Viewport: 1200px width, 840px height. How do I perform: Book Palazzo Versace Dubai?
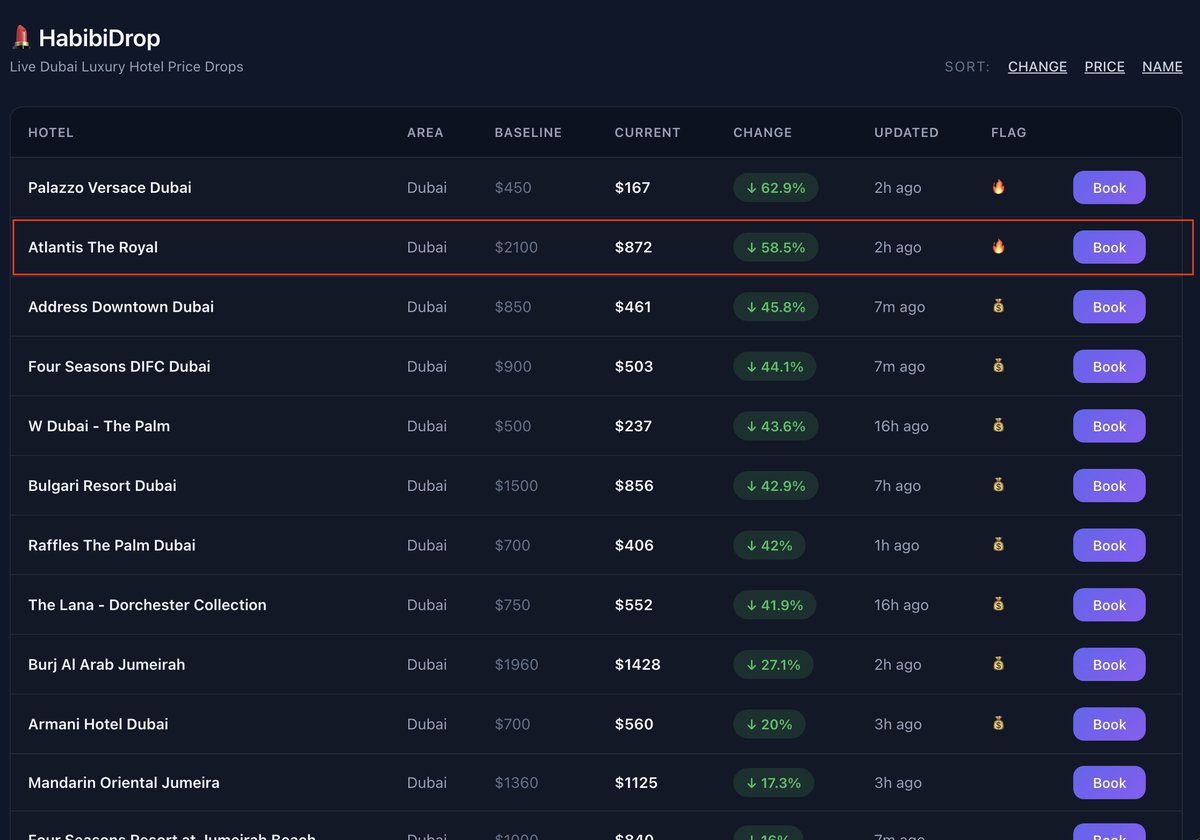point(1109,188)
